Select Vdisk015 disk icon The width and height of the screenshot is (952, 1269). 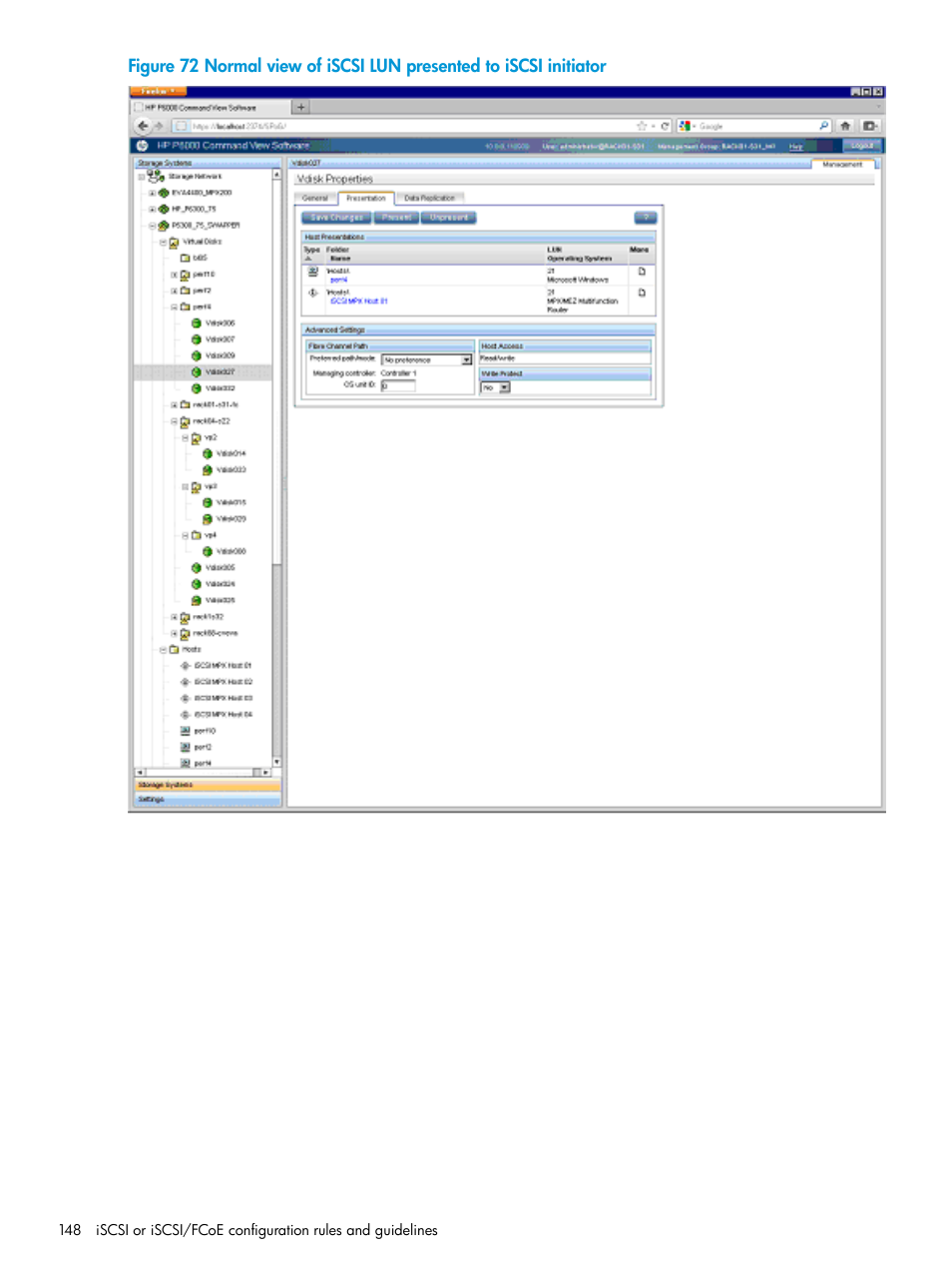tap(208, 502)
